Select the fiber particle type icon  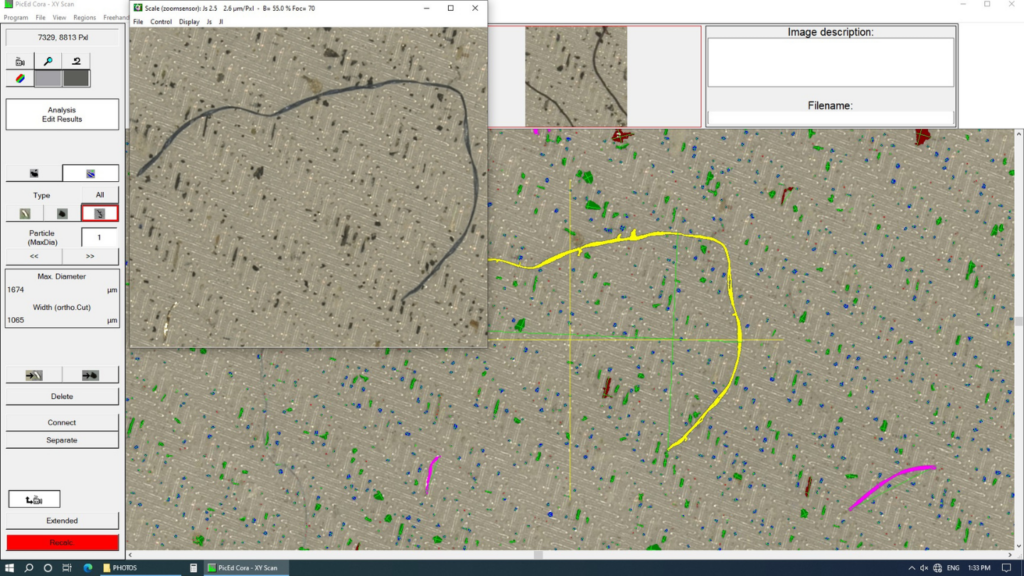point(99,214)
